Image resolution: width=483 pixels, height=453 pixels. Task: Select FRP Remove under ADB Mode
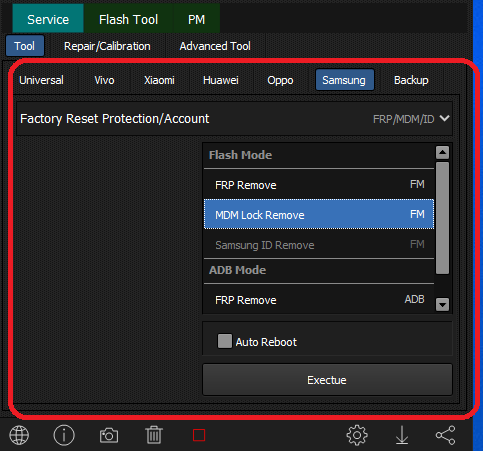point(319,299)
